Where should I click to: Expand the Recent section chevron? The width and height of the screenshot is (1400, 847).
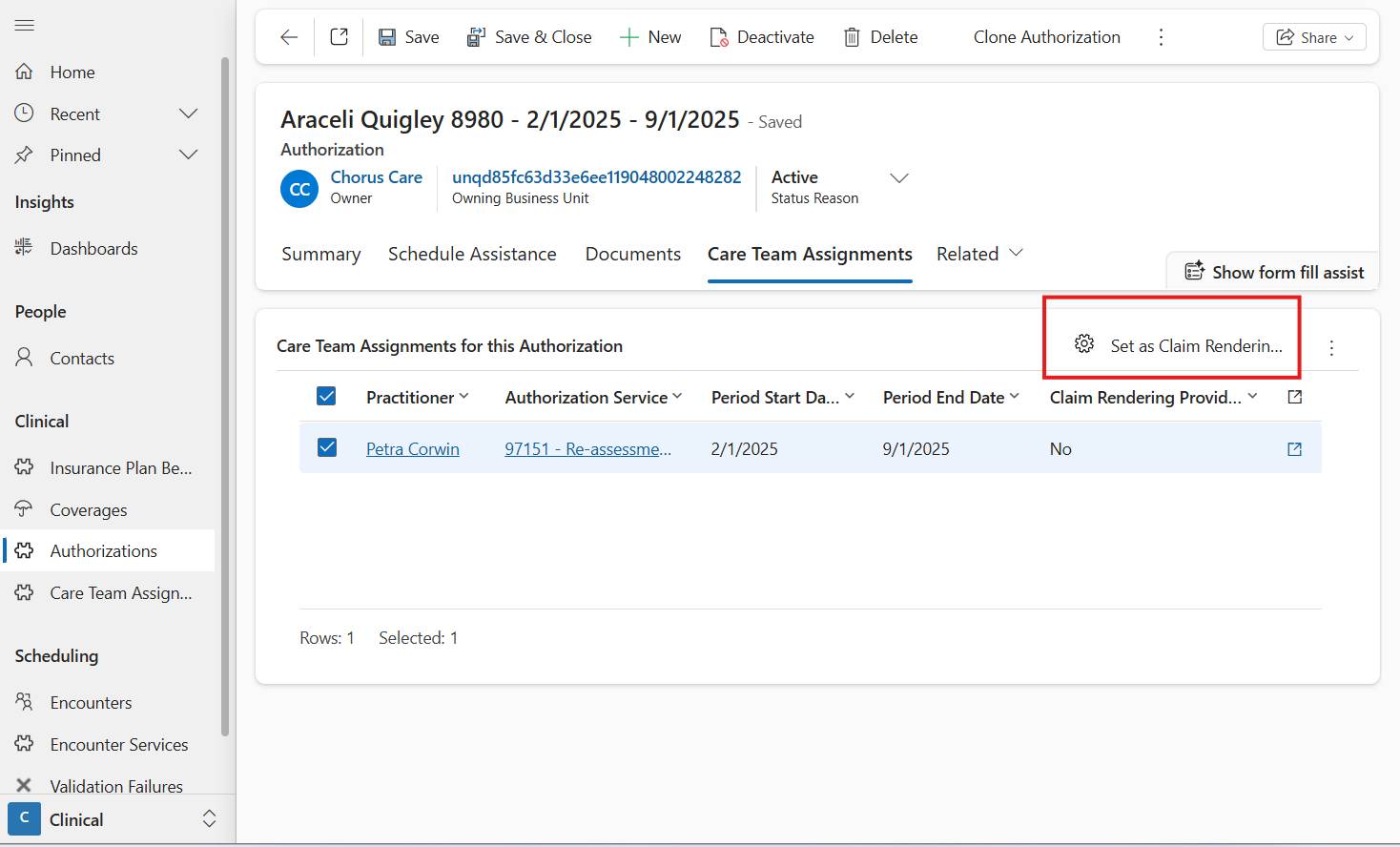pos(189,114)
